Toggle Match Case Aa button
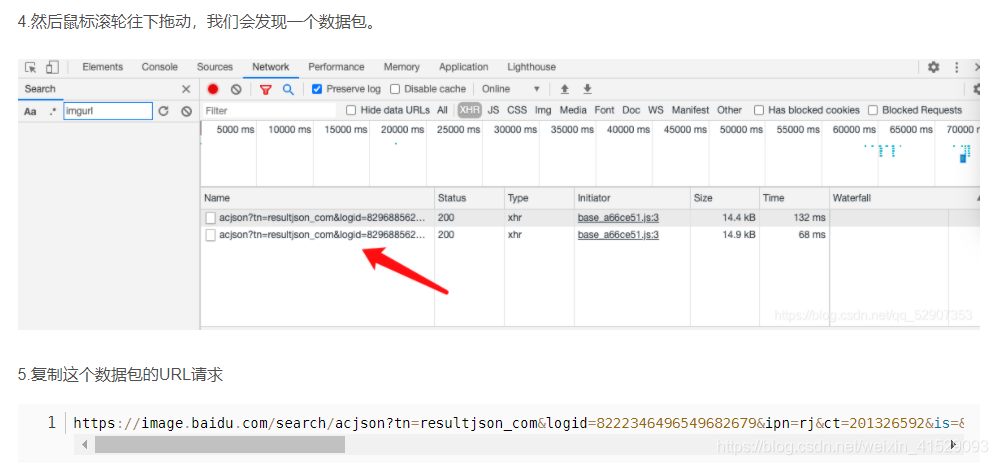The image size is (998, 465). pos(30,111)
